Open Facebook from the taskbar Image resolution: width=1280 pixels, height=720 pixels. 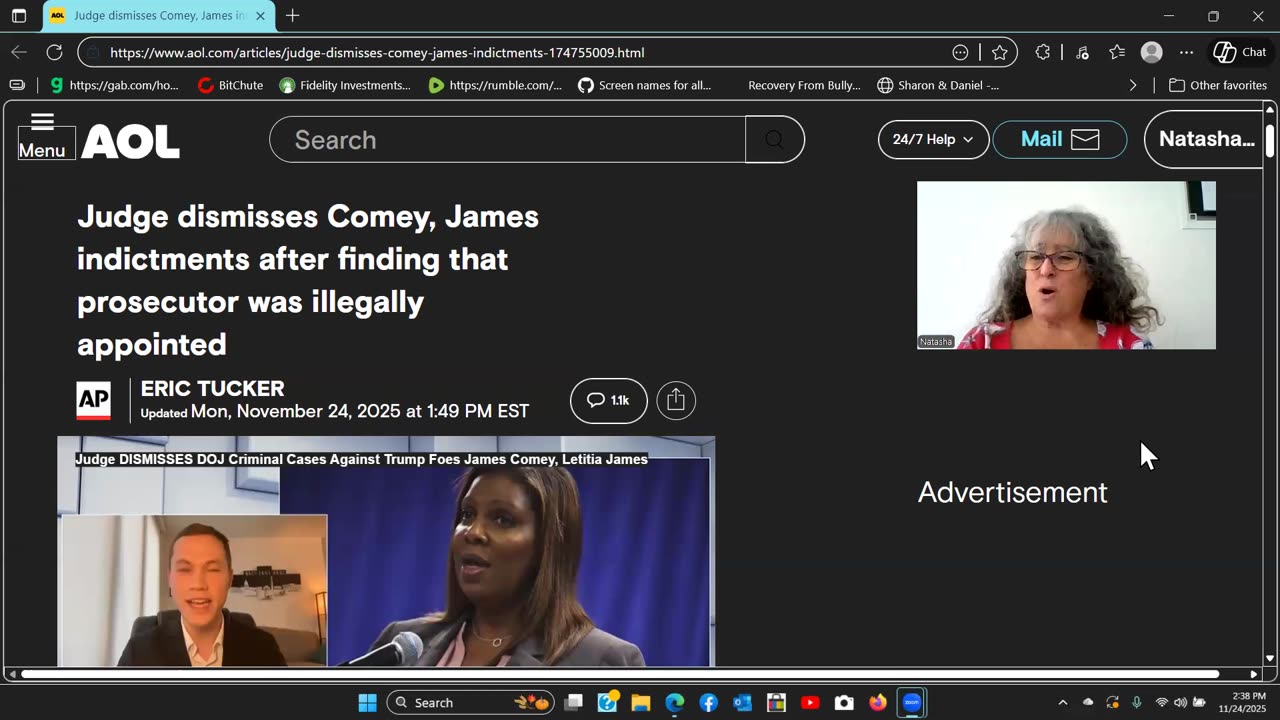[x=709, y=702]
